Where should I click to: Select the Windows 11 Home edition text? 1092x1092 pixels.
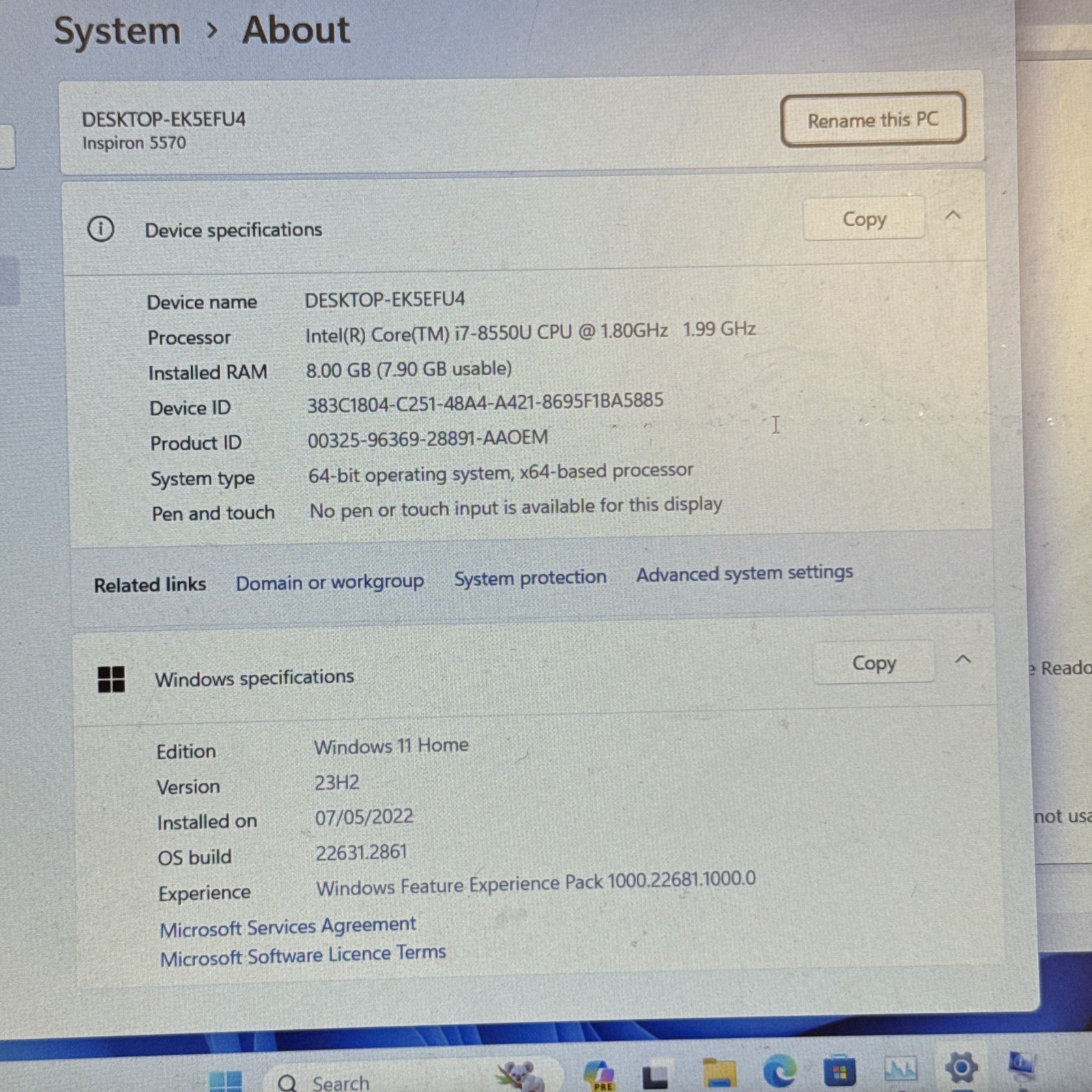pyautogui.click(x=391, y=746)
